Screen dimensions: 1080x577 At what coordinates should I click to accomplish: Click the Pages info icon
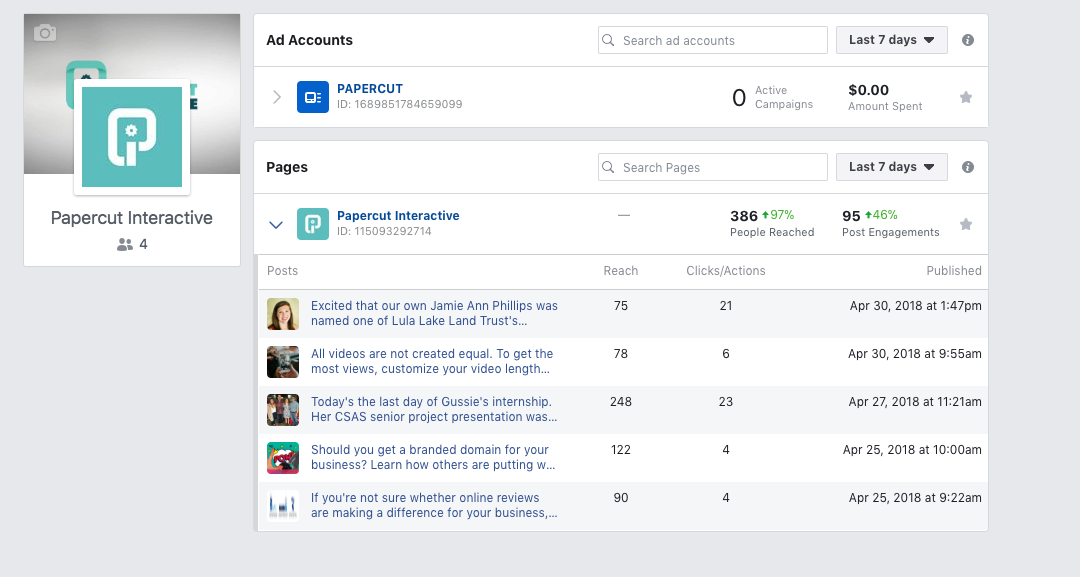968,167
